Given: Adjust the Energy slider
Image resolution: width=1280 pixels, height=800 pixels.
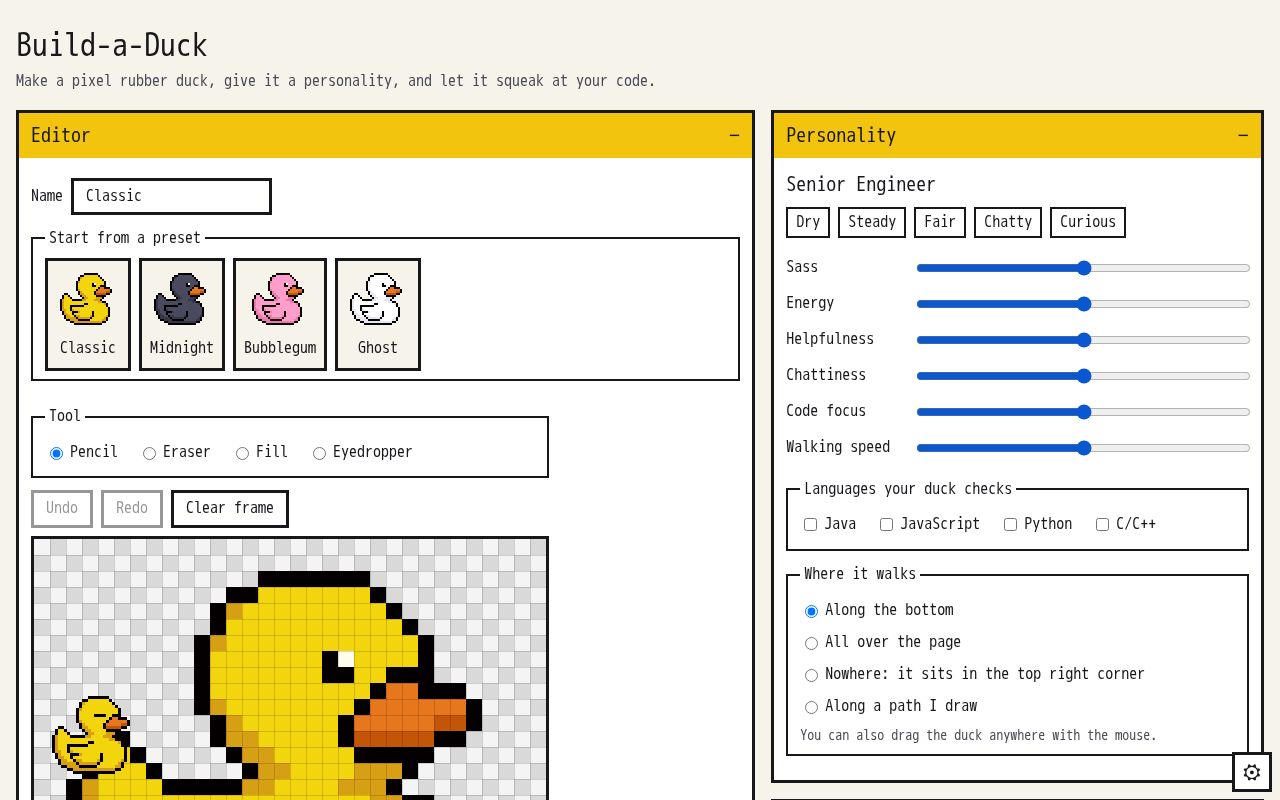Looking at the screenshot, I should pyautogui.click(x=1084, y=304).
